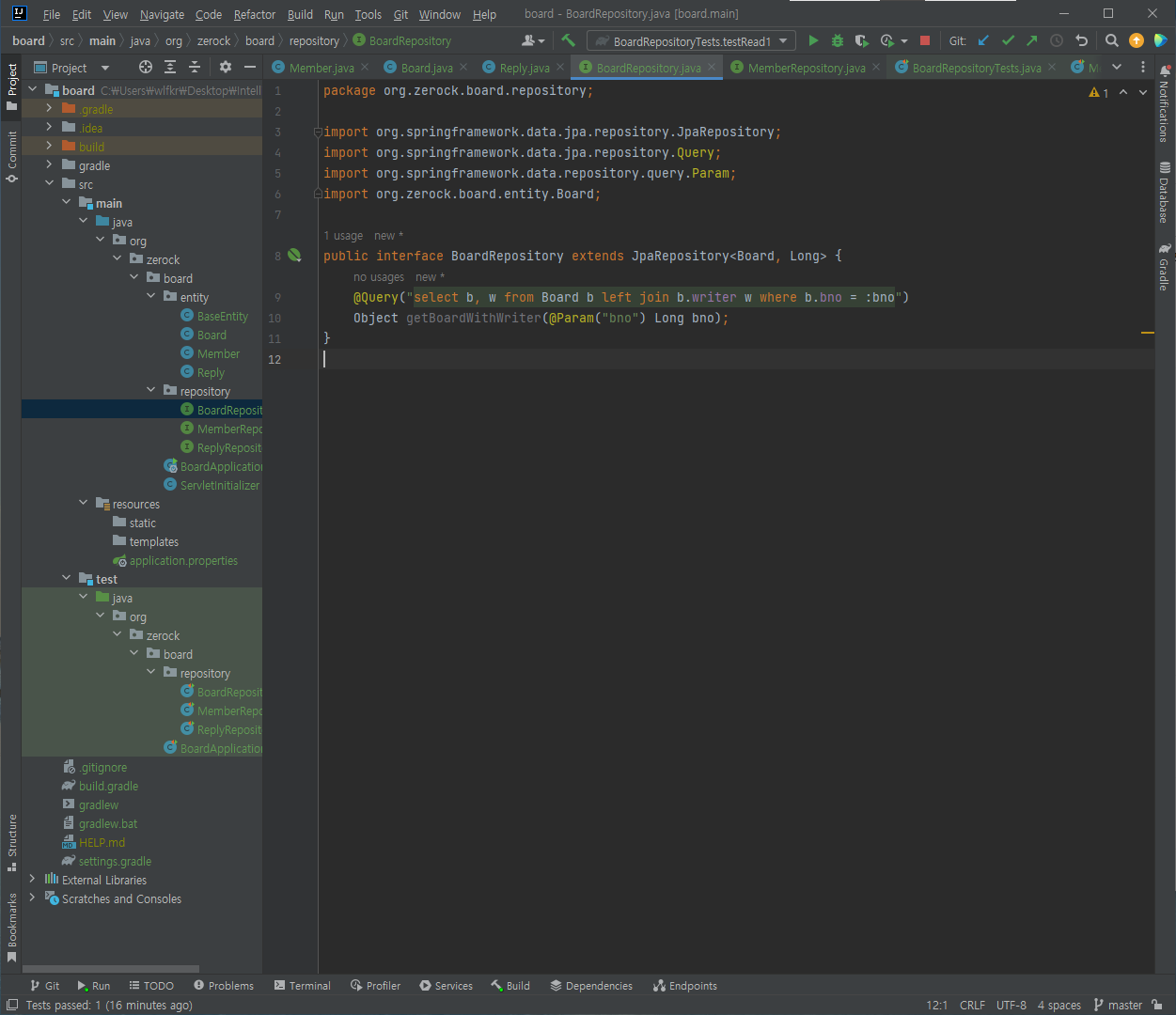Click the horizontal scrollbar of the Project panel
The image size is (1176, 1015).
click(x=111, y=968)
